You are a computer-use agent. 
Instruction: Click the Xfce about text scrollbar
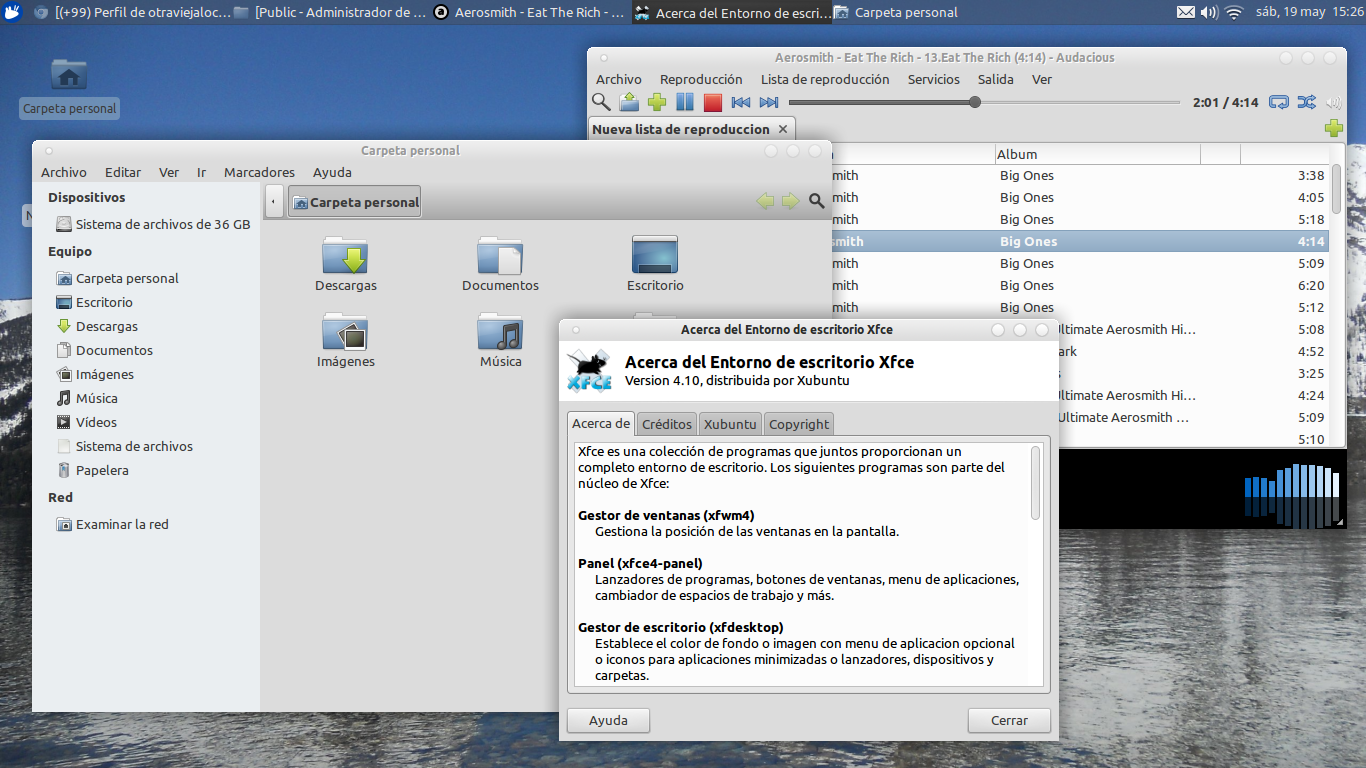1036,482
